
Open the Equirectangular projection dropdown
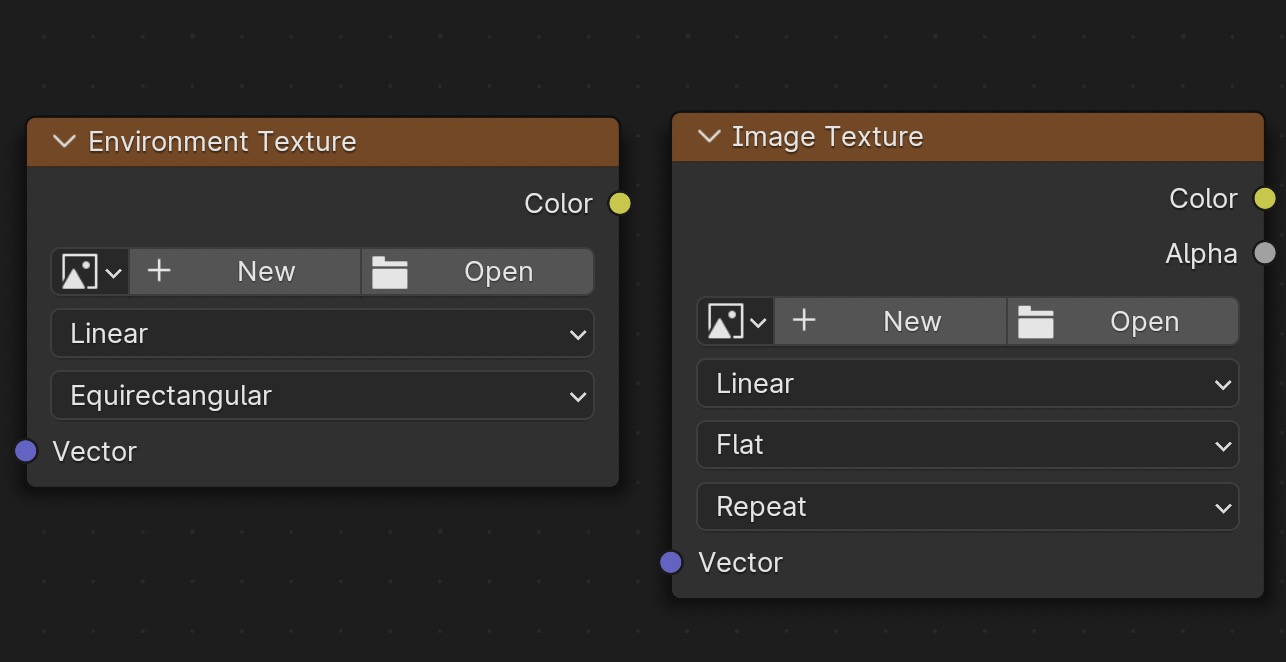[322, 396]
